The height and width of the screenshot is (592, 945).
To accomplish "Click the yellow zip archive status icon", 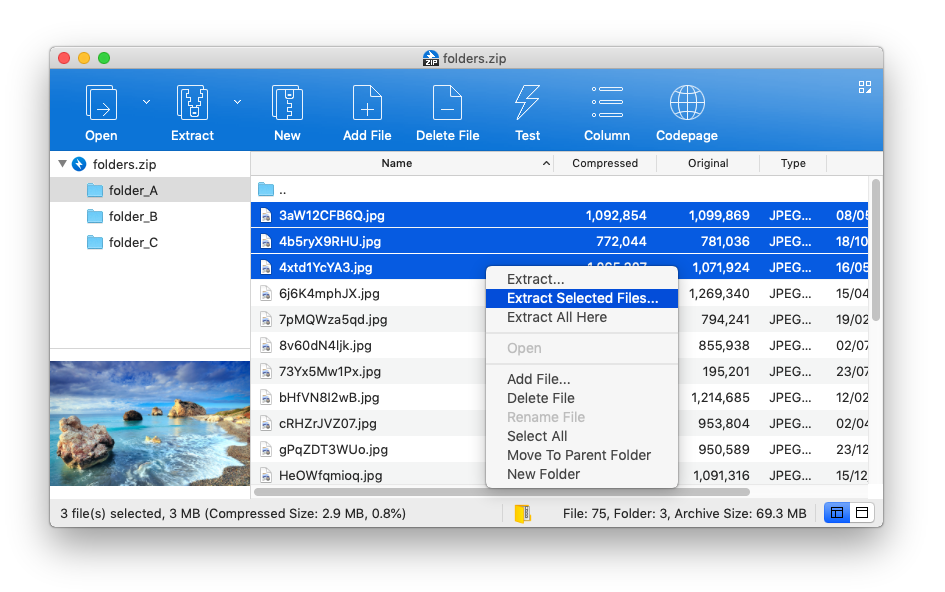I will [x=522, y=513].
